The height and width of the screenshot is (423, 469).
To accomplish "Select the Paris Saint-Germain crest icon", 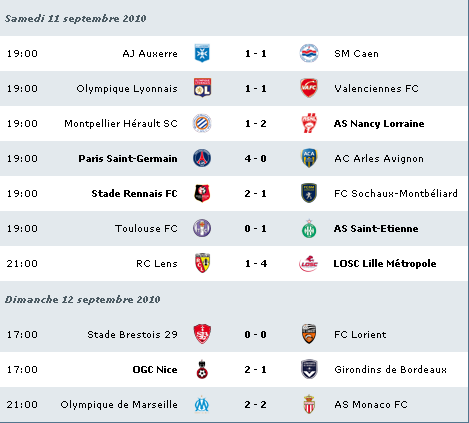I will pyautogui.click(x=202, y=158).
